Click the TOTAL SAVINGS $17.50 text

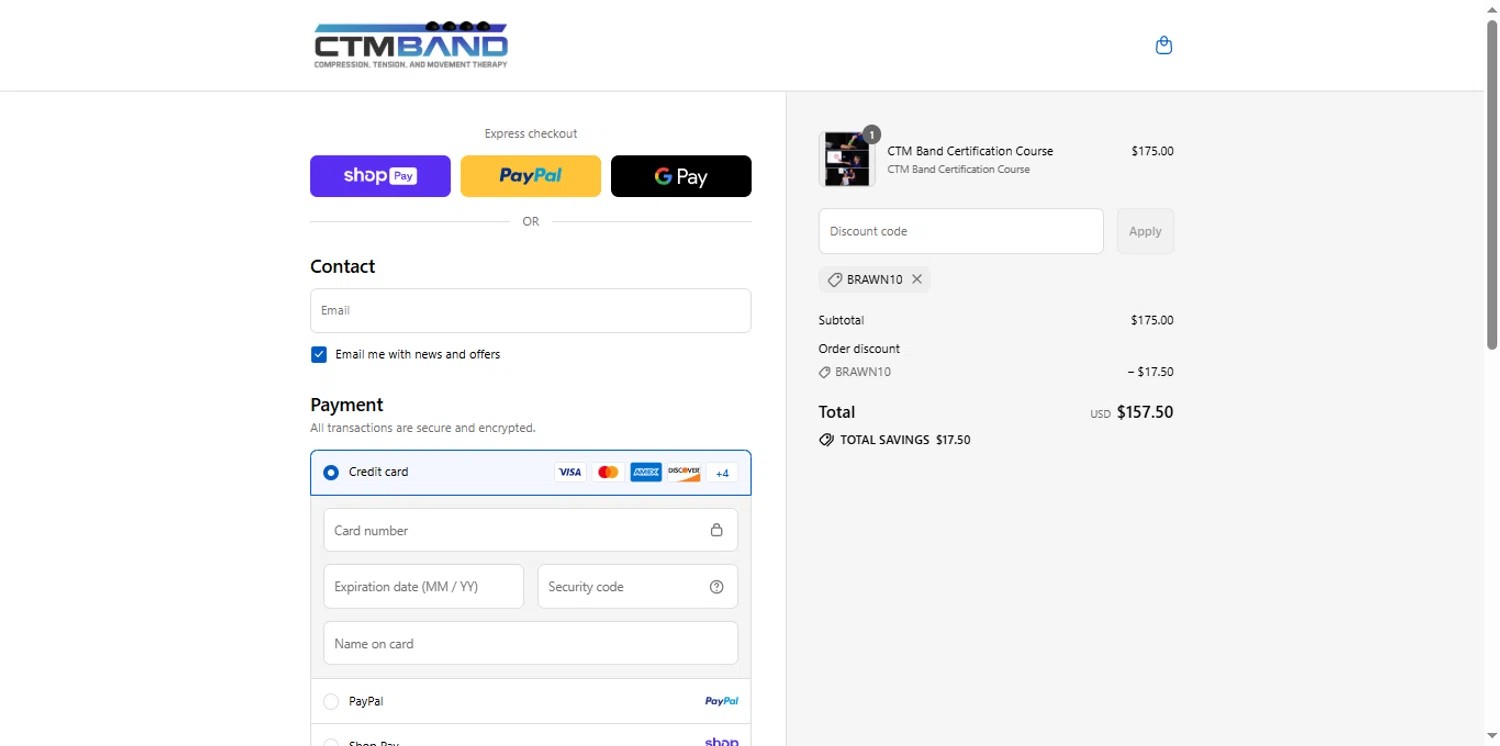click(905, 440)
